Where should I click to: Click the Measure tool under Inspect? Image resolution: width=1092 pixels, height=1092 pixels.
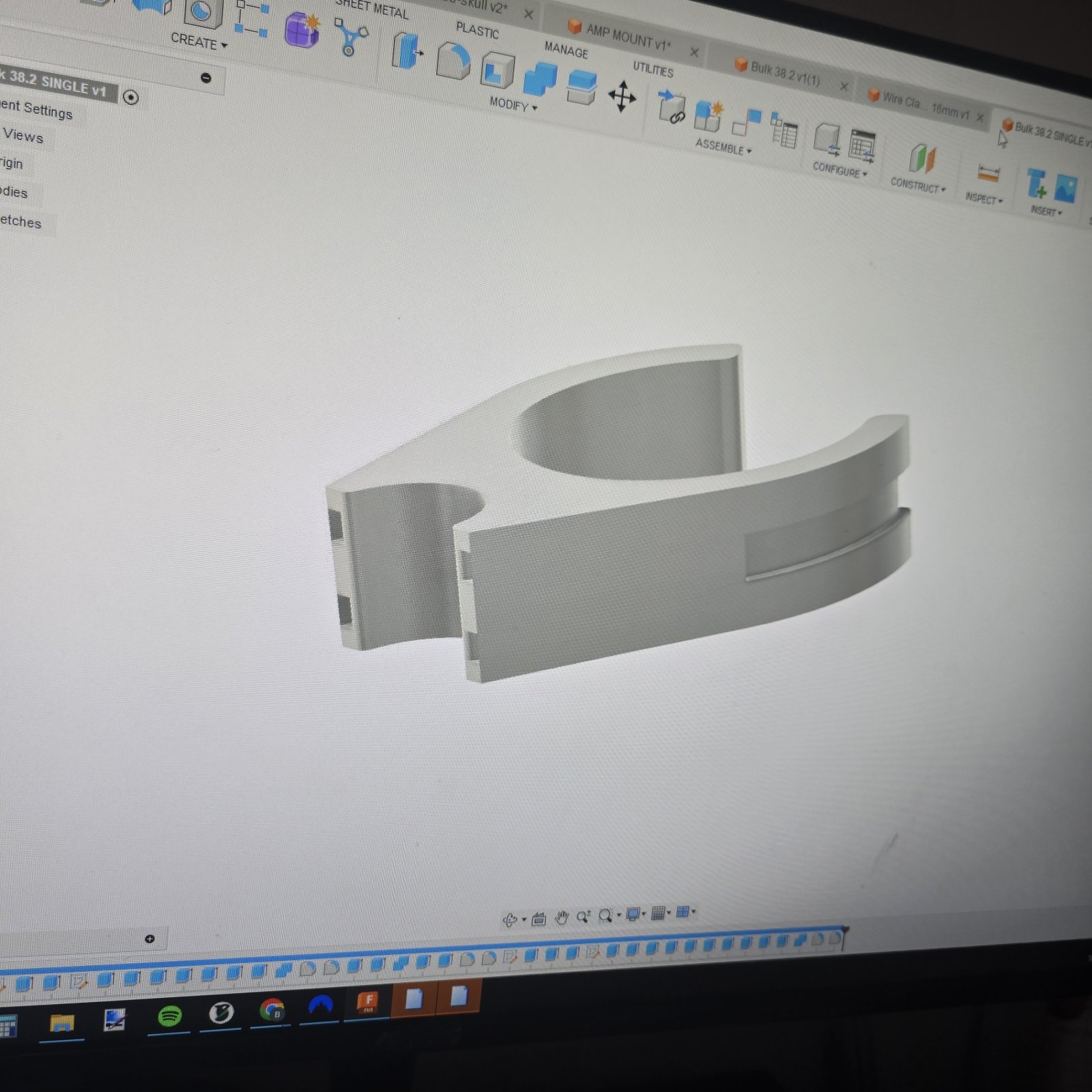click(x=988, y=173)
